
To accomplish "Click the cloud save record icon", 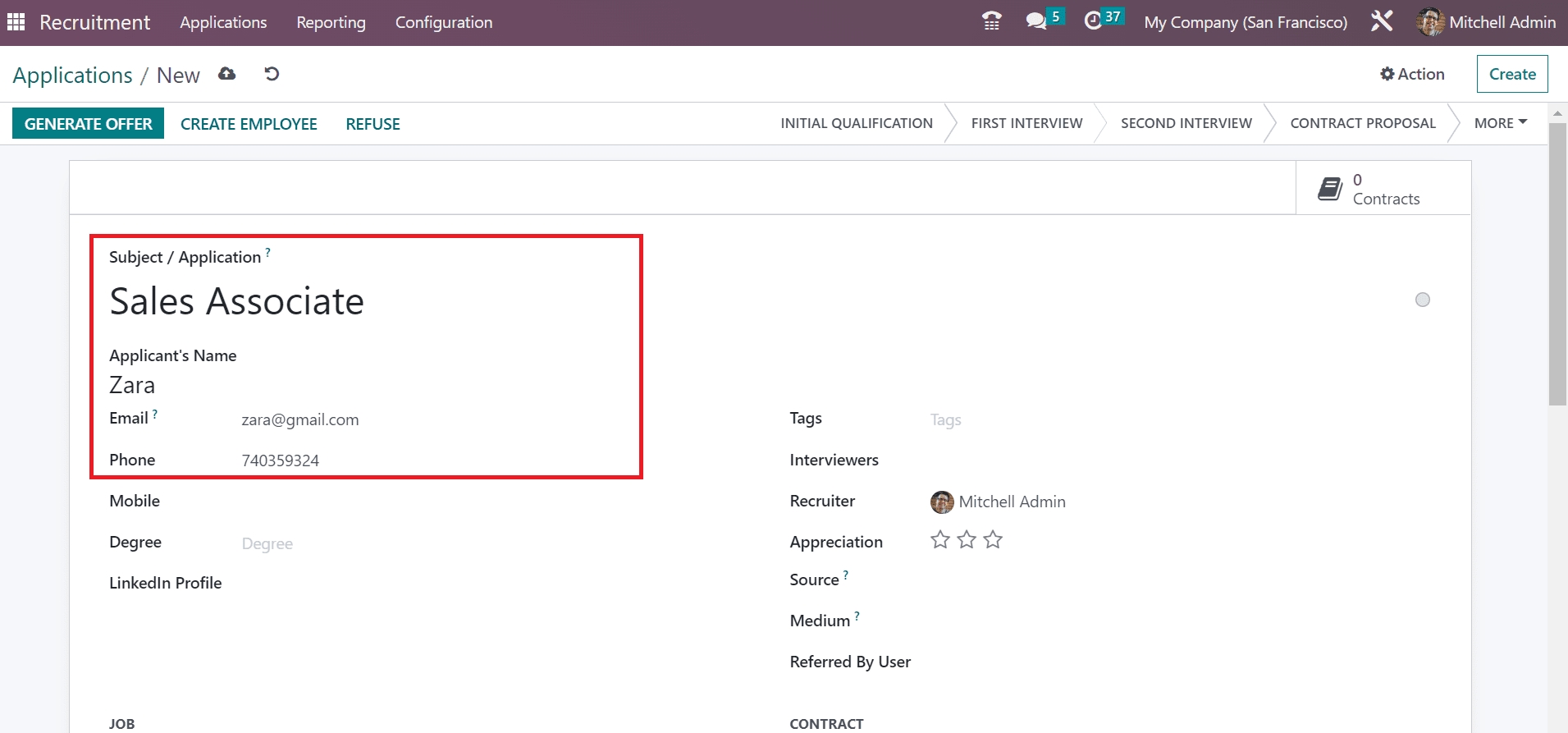I will (x=227, y=75).
